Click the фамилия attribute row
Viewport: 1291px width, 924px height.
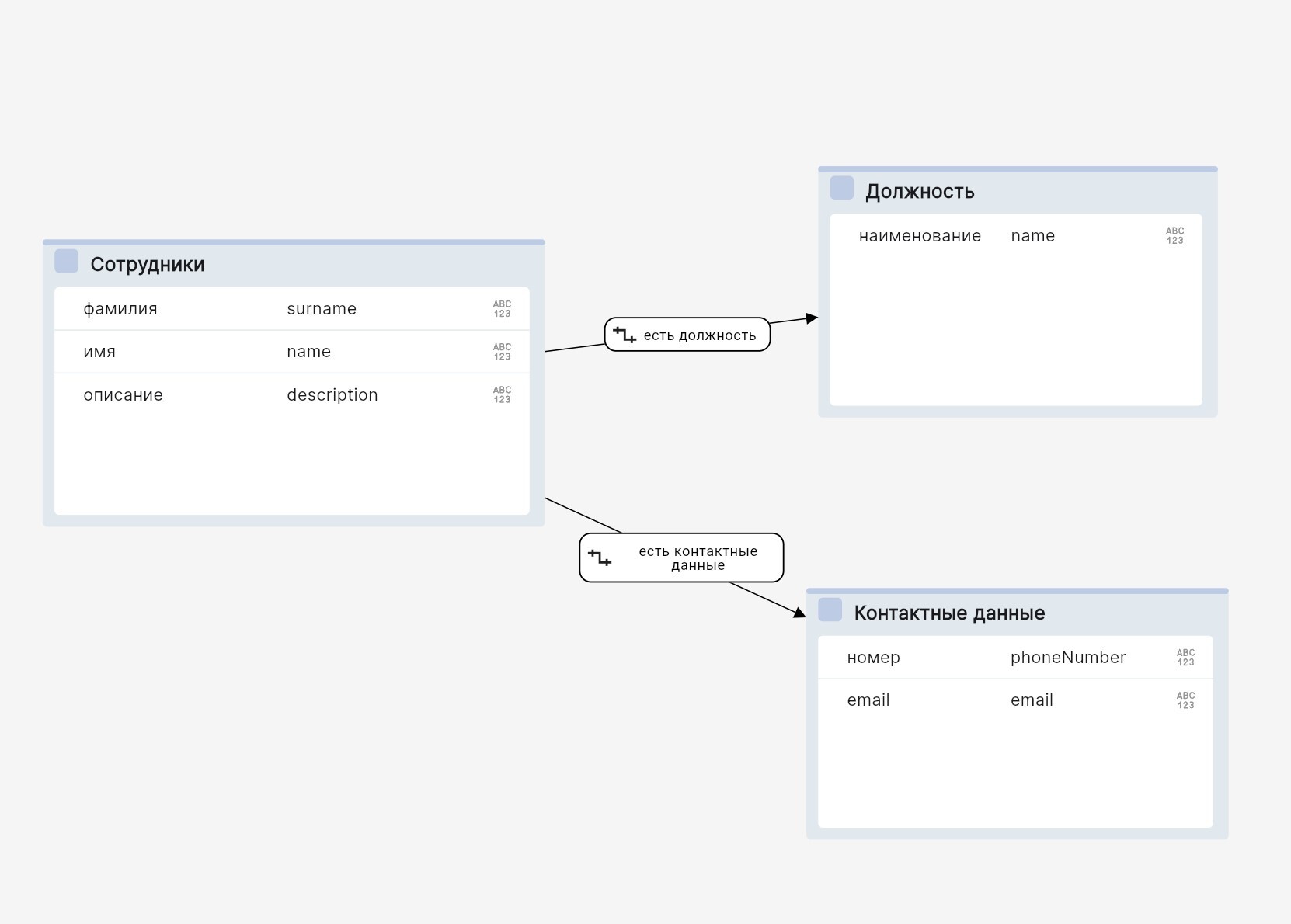pos(120,309)
